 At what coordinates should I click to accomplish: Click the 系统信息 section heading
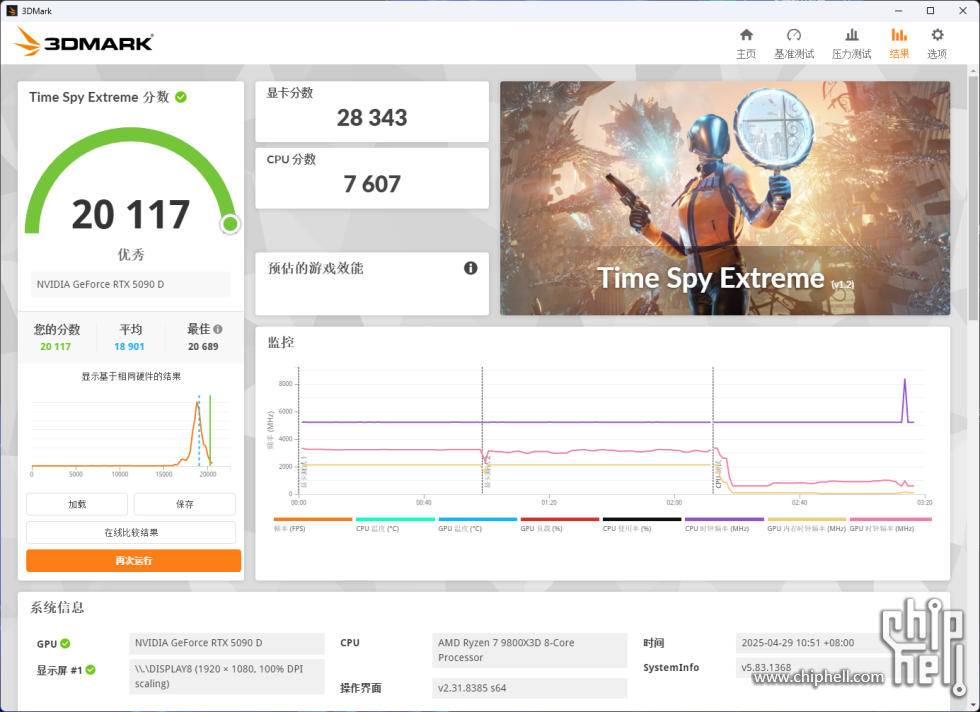pyautogui.click(x=57, y=608)
